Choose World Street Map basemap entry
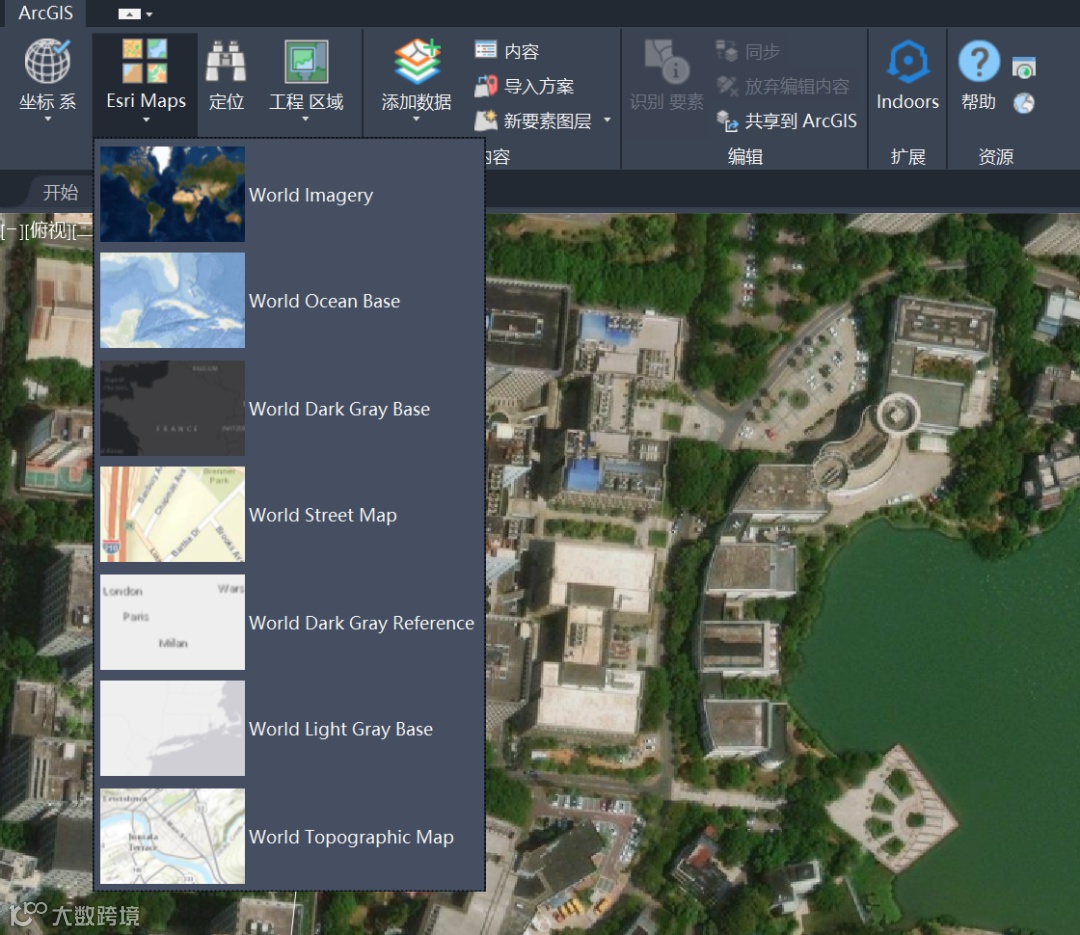Image resolution: width=1080 pixels, height=935 pixels. coord(289,514)
